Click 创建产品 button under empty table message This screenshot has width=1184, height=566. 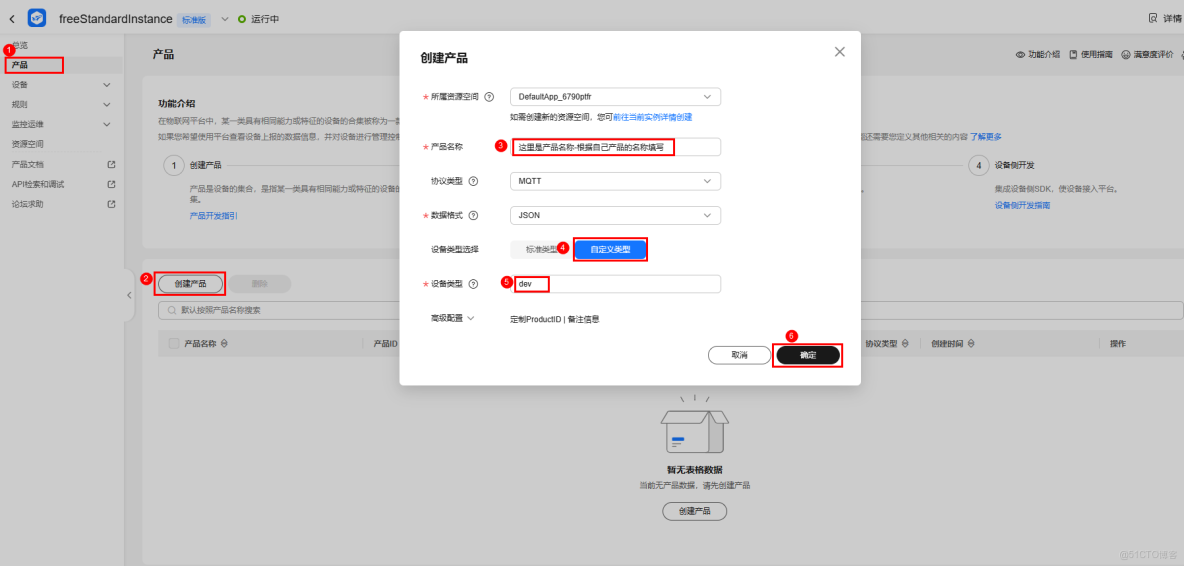pyautogui.click(x=695, y=511)
